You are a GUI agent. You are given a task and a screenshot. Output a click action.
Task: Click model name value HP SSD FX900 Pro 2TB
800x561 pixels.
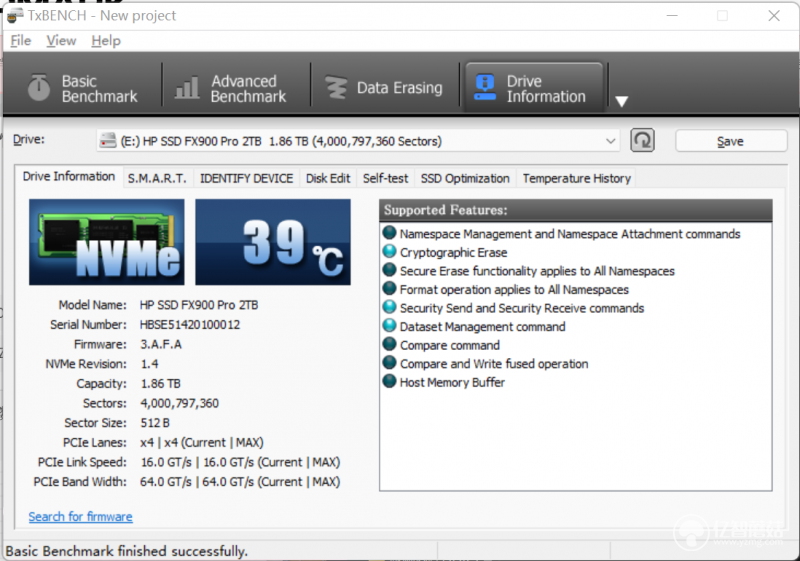199,305
